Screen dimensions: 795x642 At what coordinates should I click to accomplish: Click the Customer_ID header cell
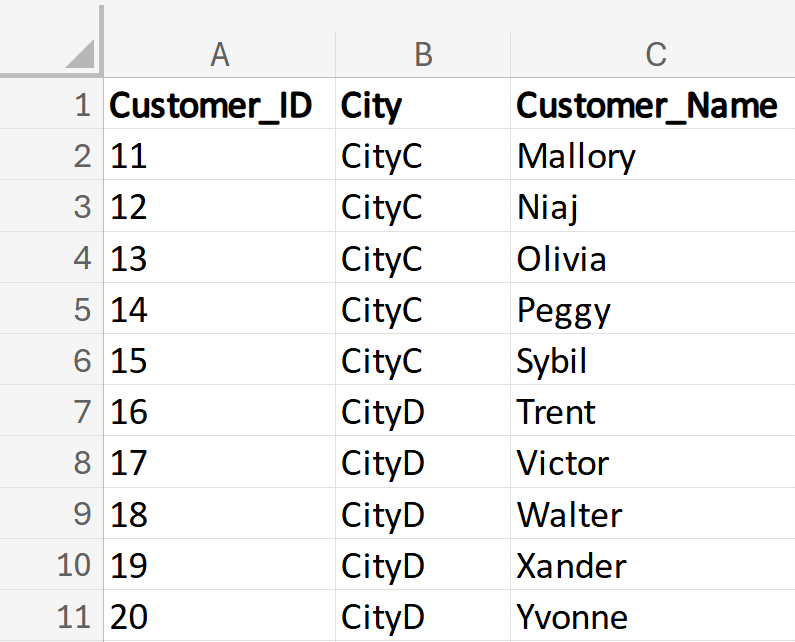coord(211,105)
